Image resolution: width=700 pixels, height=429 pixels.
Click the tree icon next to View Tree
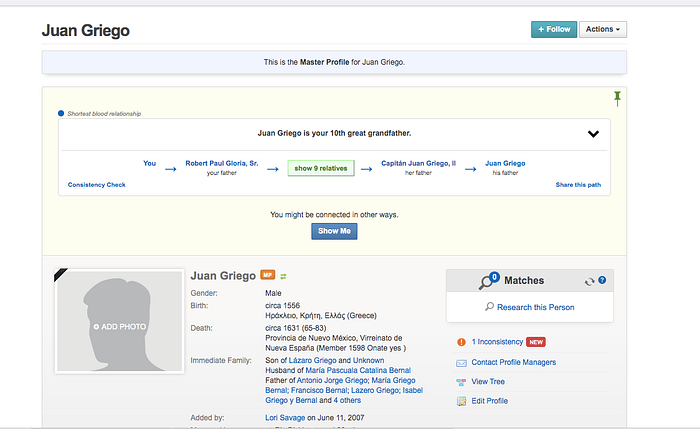[461, 382]
